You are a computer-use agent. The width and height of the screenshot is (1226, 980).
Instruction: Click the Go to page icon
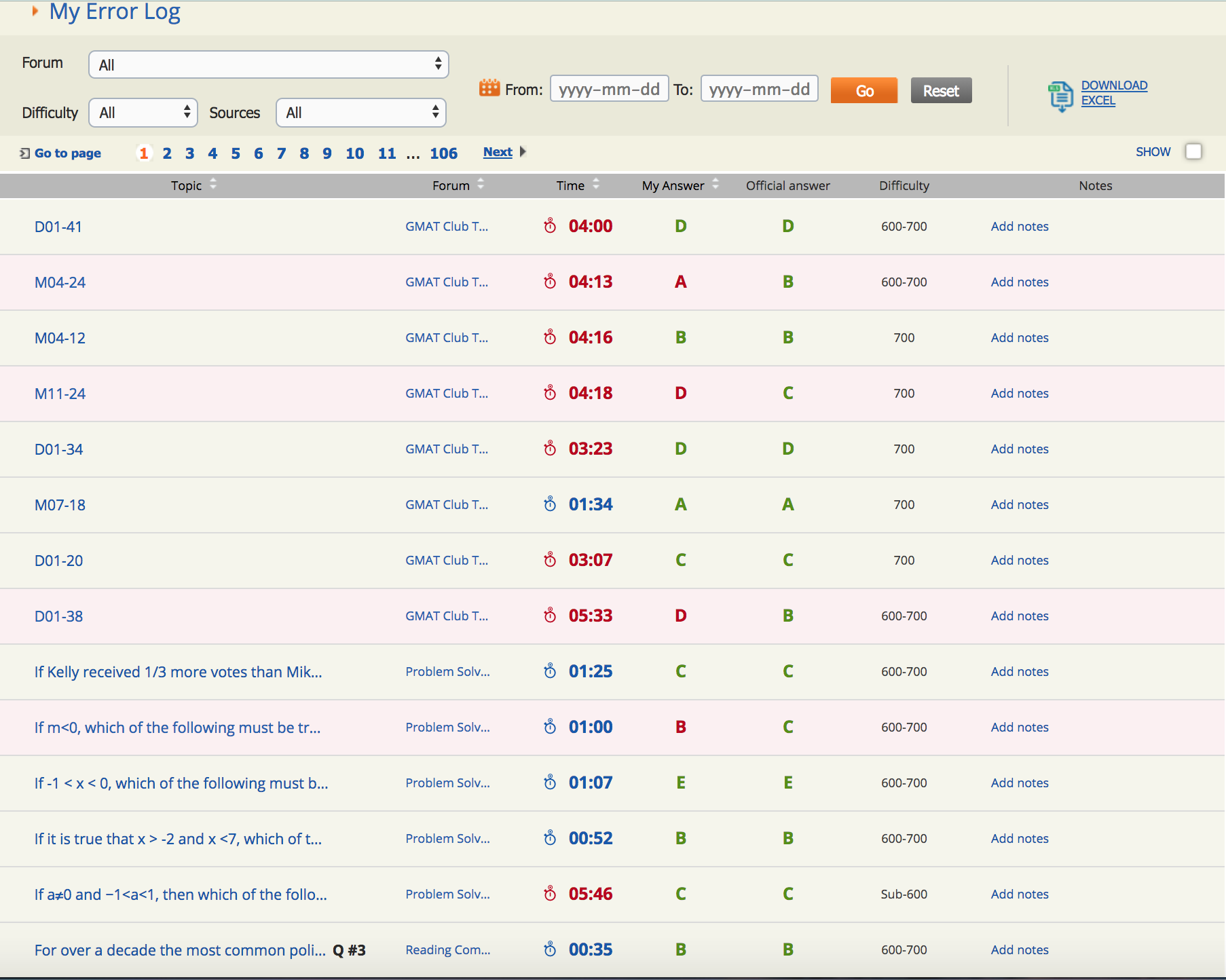(24, 153)
